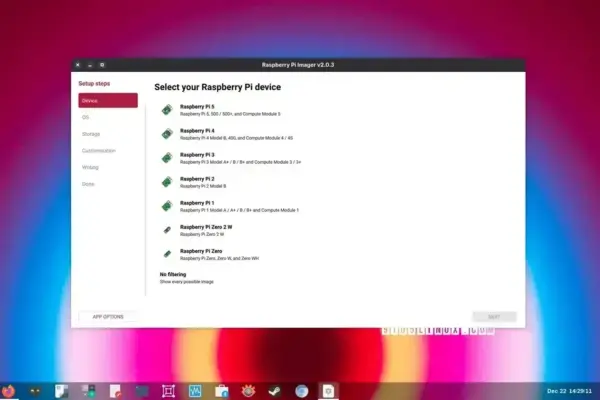Screen dimensions: 600x400
Task: Open the orange eye-shaped app in taskbar
Action: (248, 391)
